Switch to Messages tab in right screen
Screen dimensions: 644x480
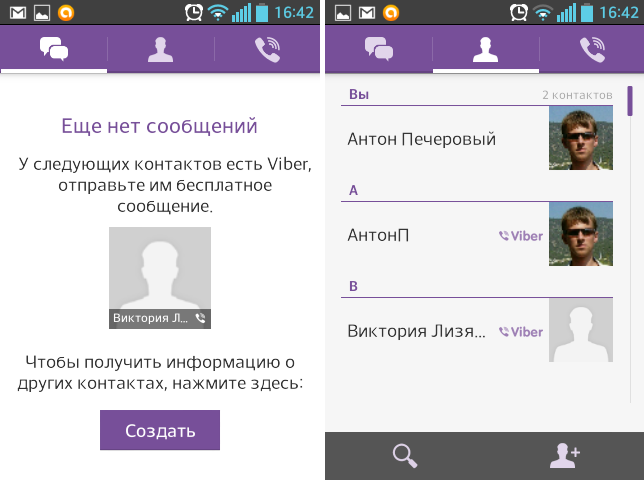pos(379,49)
